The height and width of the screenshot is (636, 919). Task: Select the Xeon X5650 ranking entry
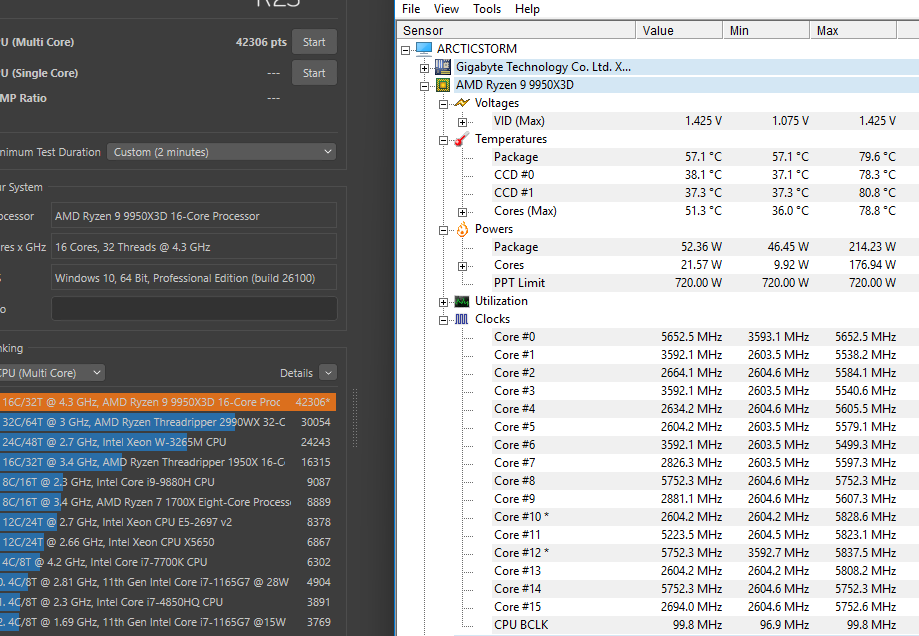(x=168, y=542)
